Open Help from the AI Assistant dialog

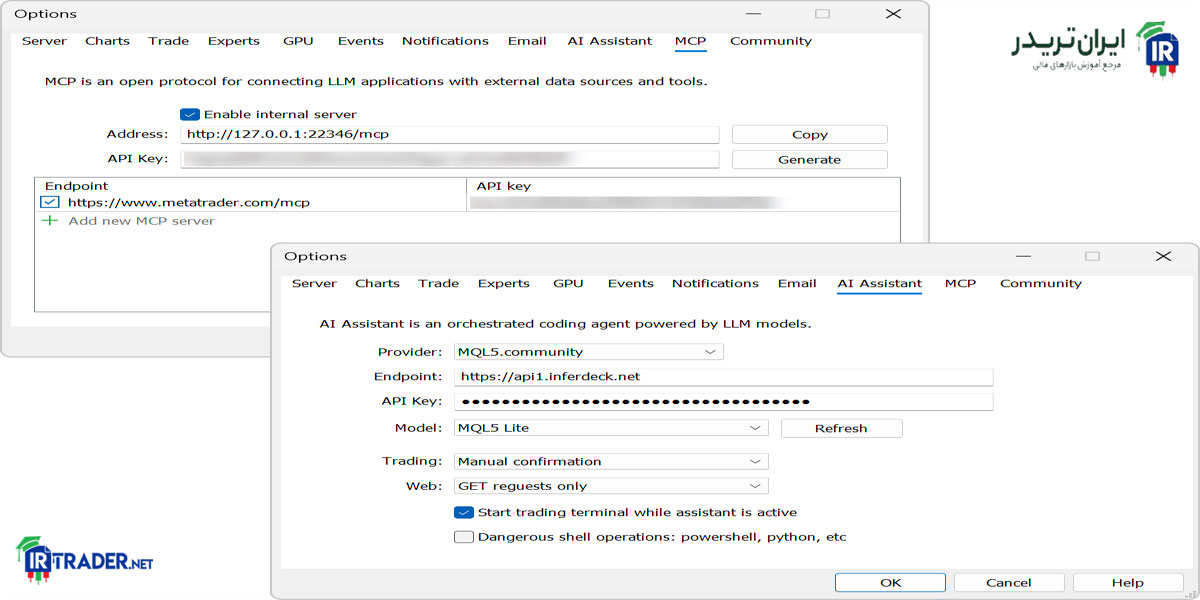(1127, 582)
